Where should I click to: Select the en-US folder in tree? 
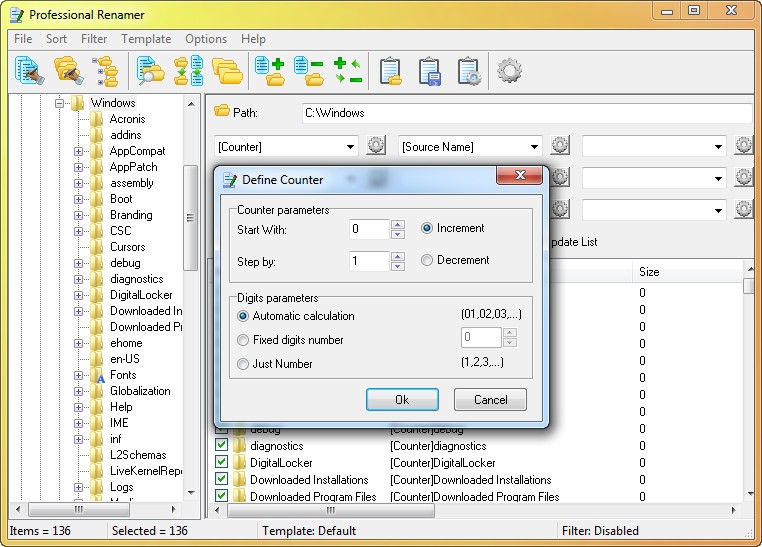[x=125, y=359]
